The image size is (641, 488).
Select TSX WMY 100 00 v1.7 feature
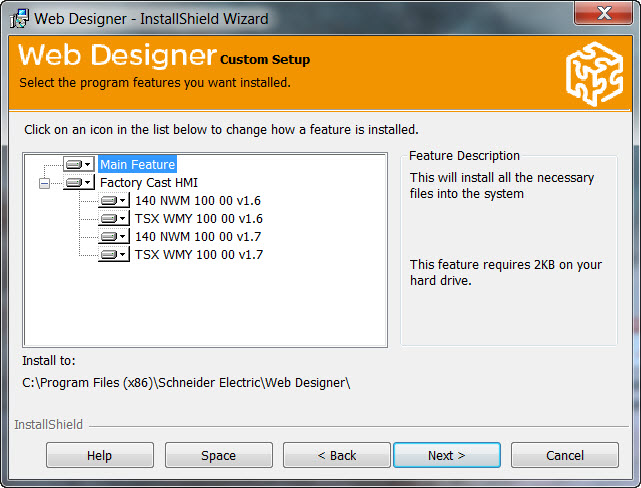(x=199, y=254)
